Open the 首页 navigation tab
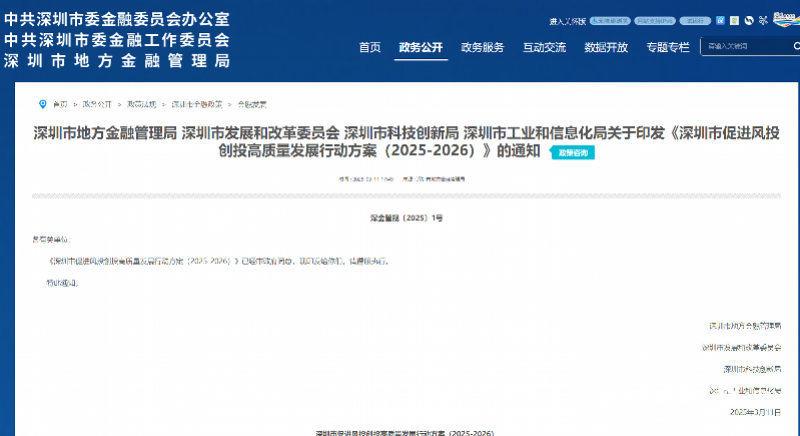 click(x=370, y=47)
